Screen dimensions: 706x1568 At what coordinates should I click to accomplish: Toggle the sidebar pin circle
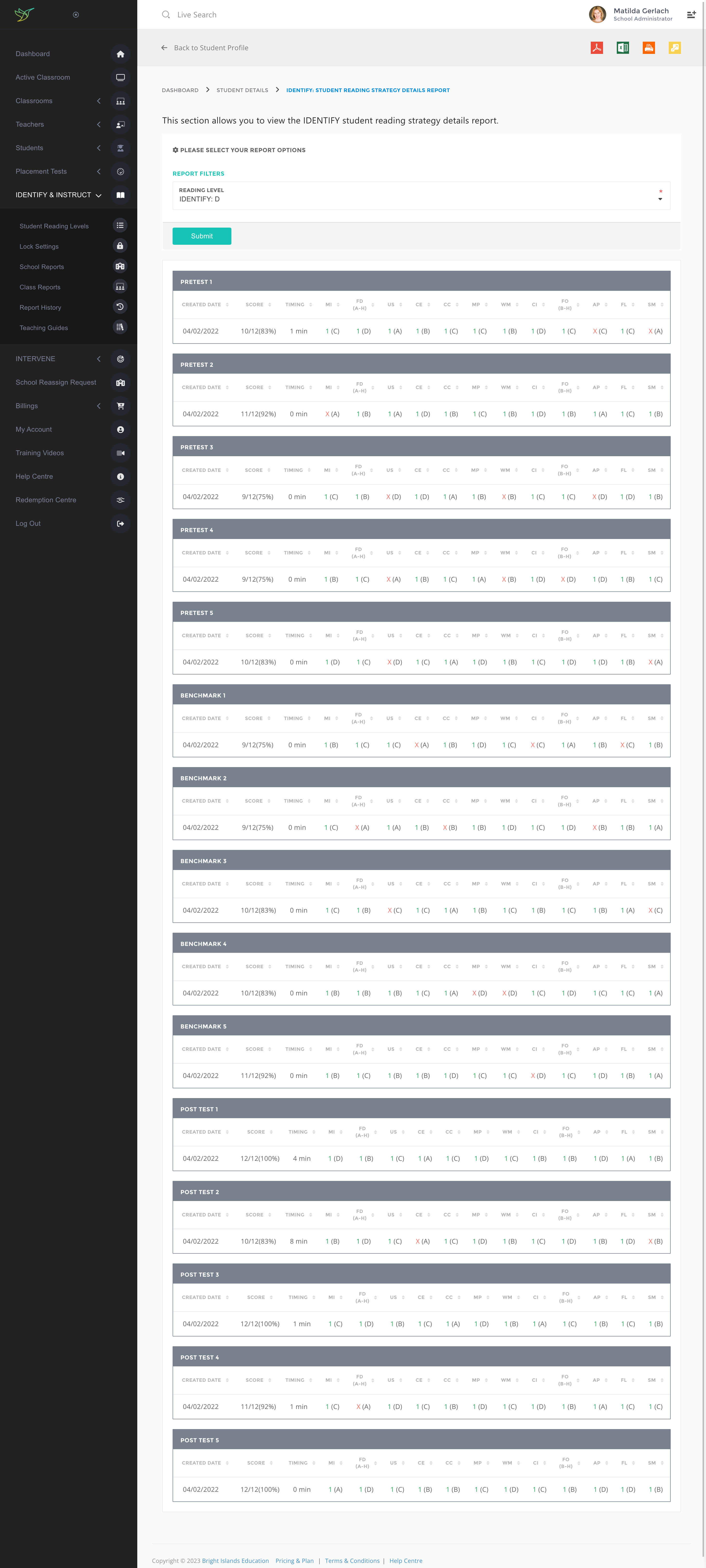coord(76,15)
